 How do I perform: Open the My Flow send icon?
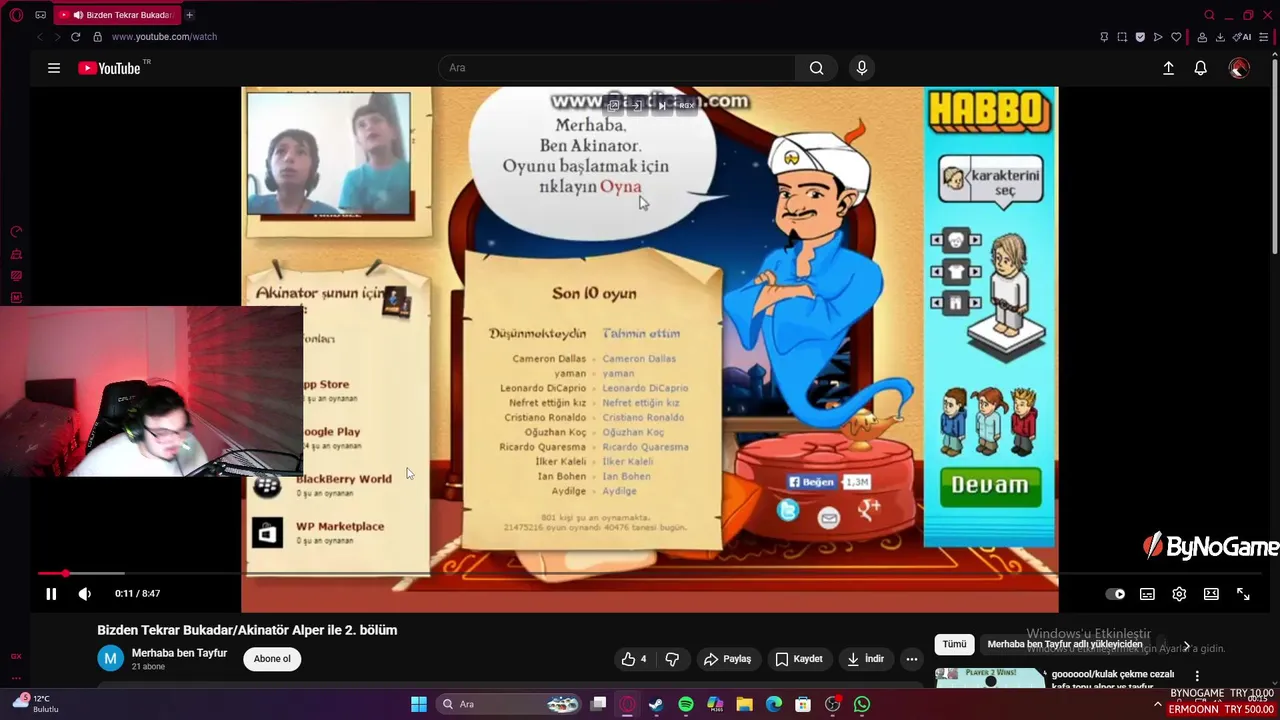[x=1158, y=37]
